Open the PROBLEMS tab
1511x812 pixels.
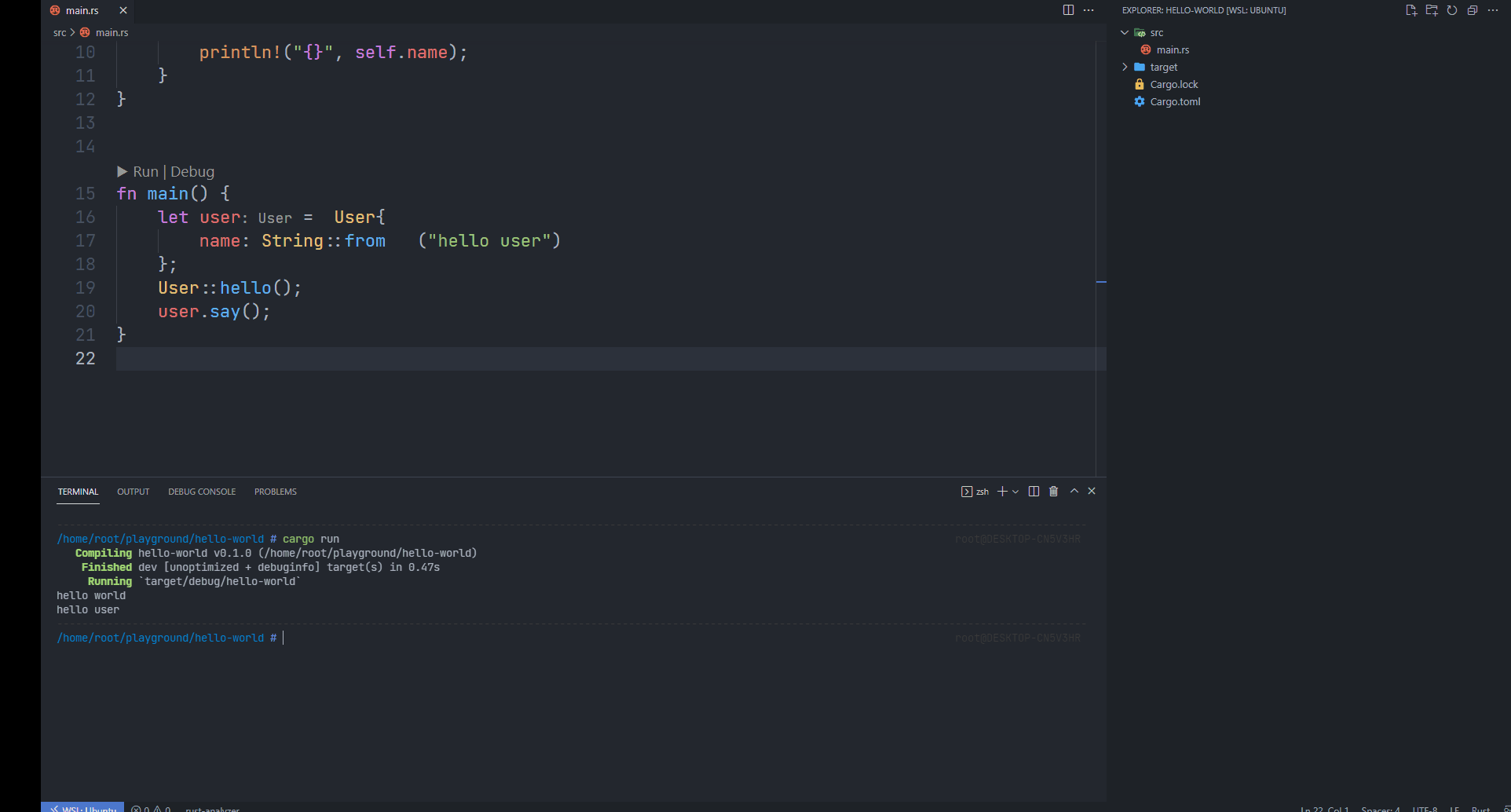[x=275, y=492]
